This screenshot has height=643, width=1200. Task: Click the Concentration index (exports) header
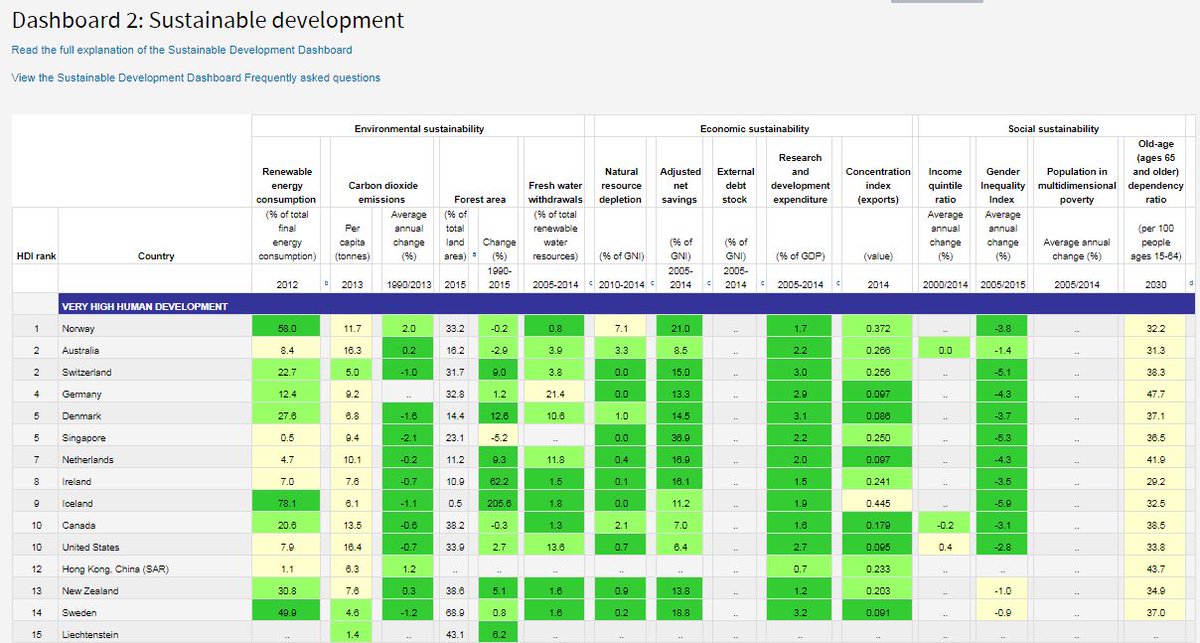878,179
